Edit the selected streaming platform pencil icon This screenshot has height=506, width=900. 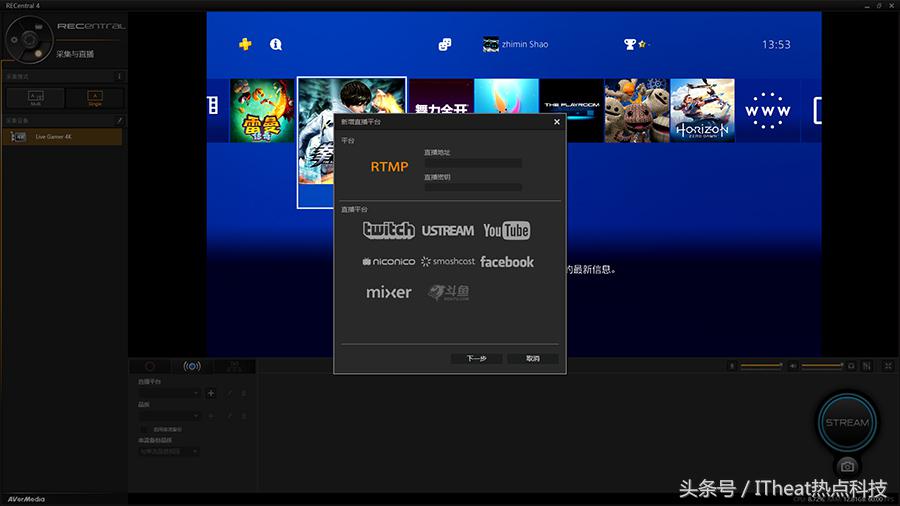point(229,393)
